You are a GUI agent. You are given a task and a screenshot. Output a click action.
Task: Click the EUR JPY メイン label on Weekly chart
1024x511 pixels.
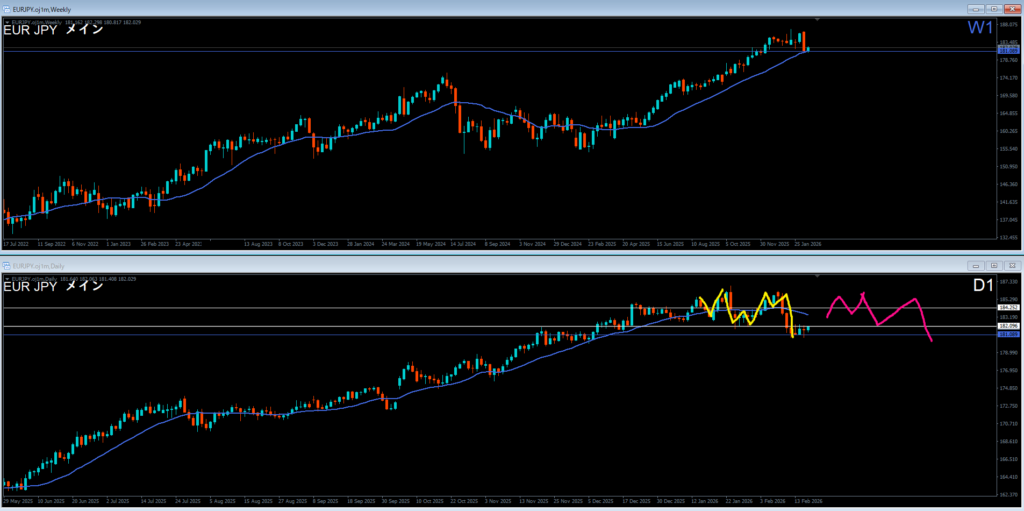52,29
